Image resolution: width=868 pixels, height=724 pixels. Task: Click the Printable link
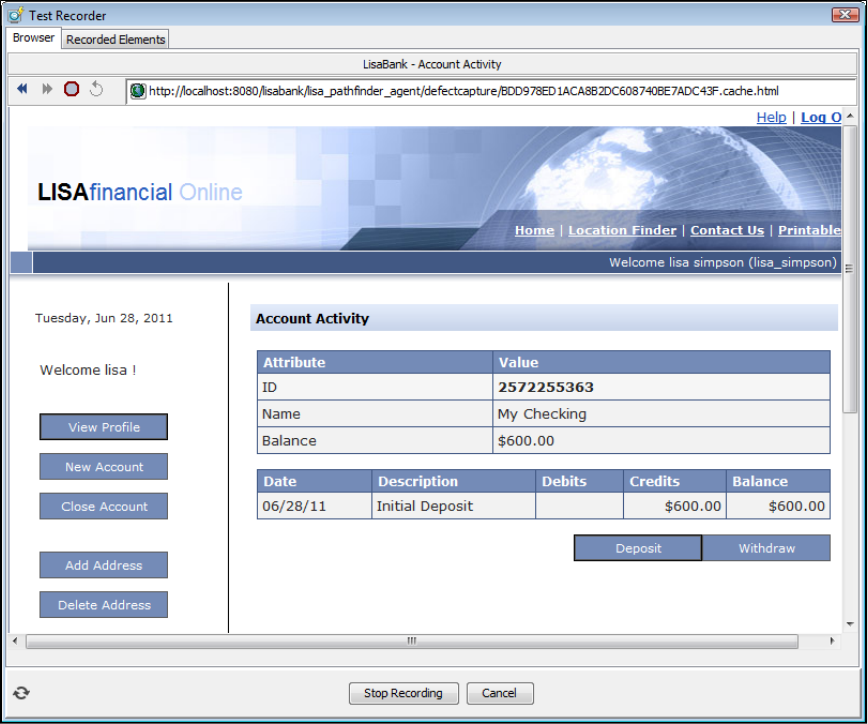coord(809,230)
